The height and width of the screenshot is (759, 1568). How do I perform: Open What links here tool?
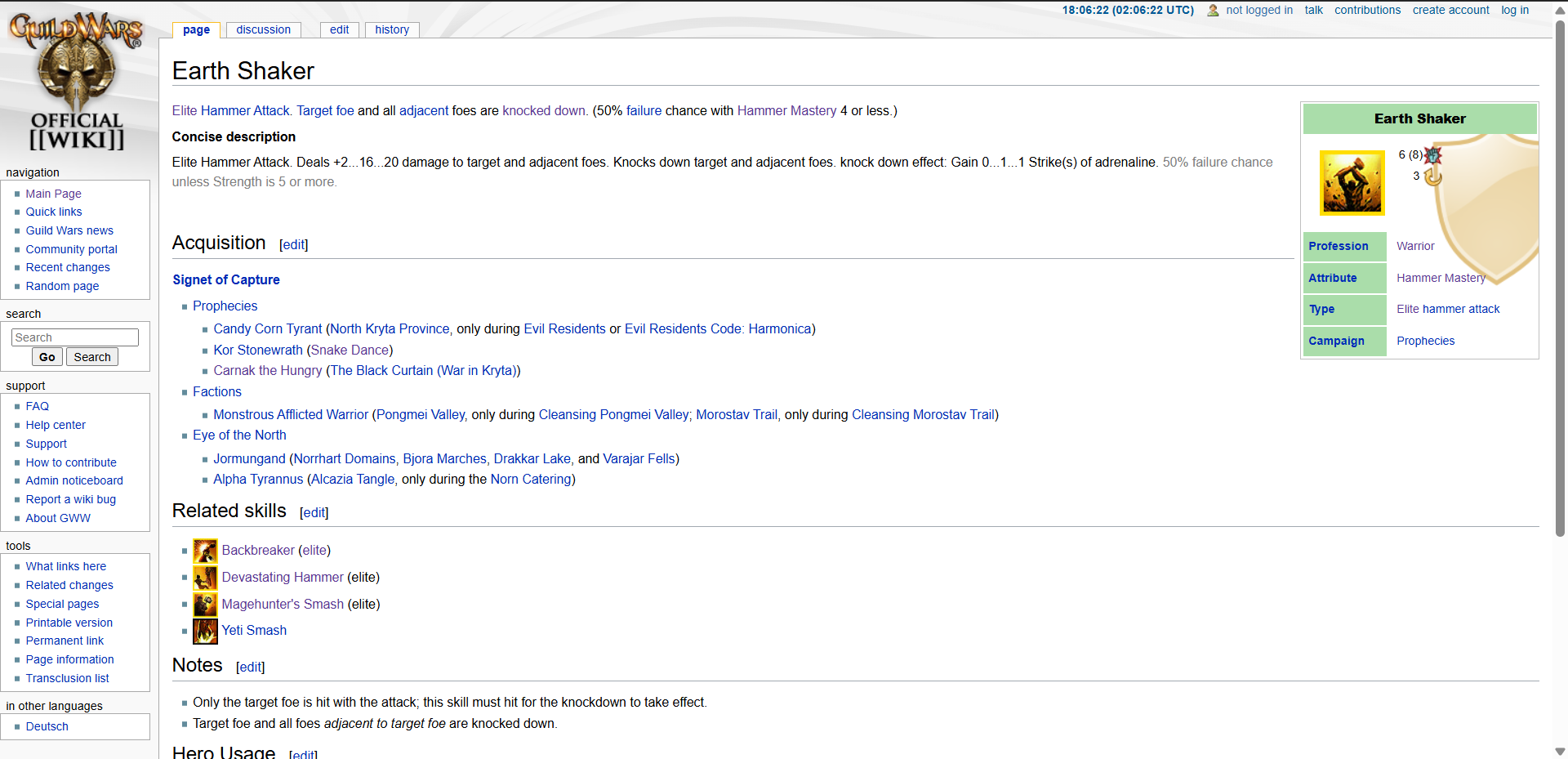point(66,566)
